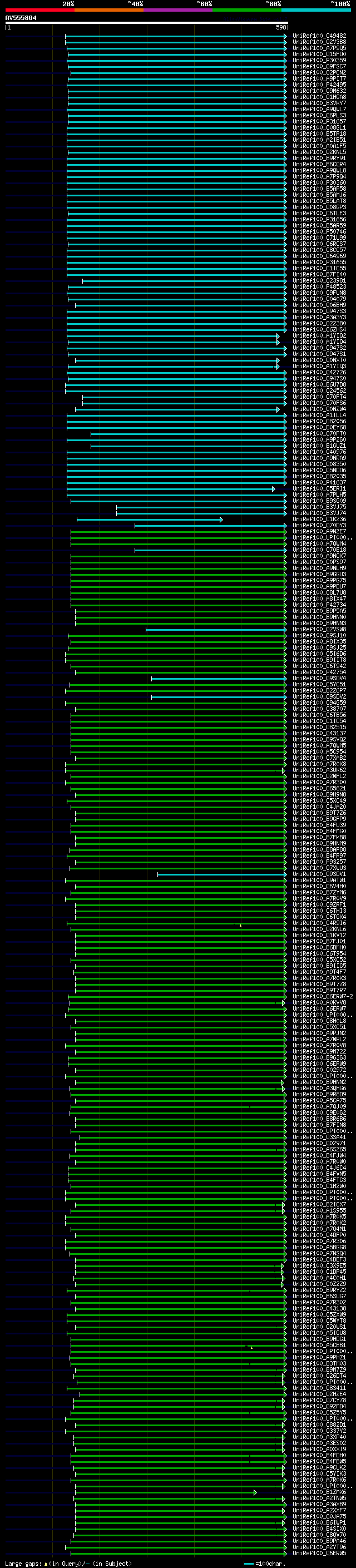Click hit label UniRef100_P31657
356x1568 pixels.
click(x=319, y=122)
